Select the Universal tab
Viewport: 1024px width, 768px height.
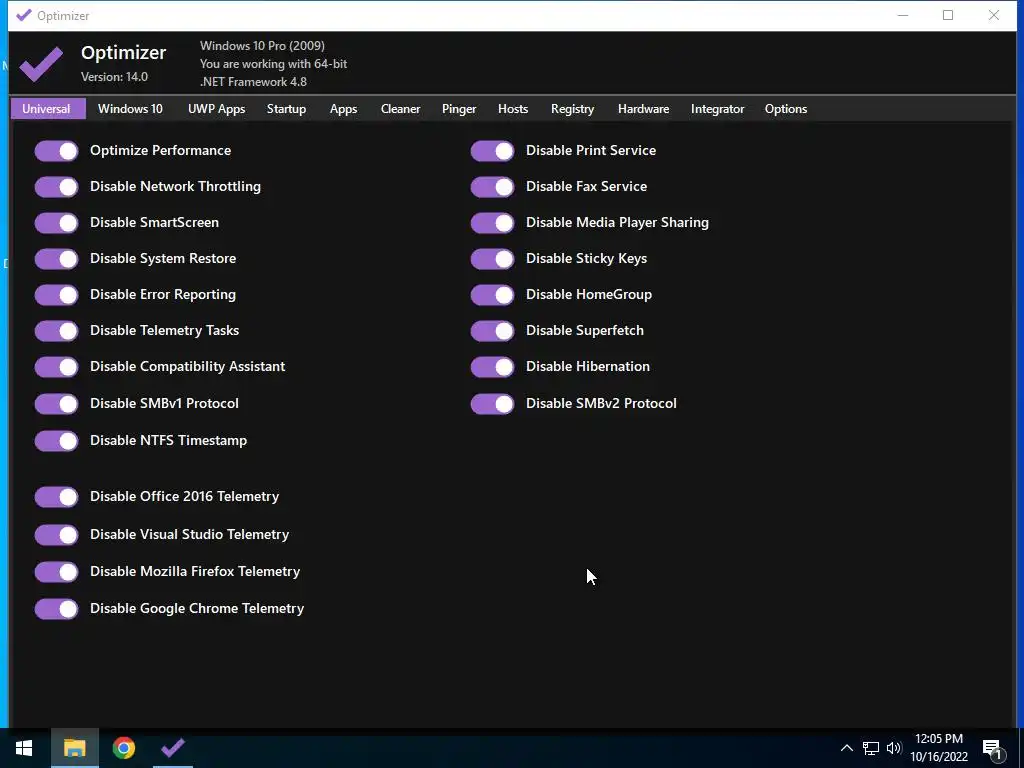pos(48,109)
